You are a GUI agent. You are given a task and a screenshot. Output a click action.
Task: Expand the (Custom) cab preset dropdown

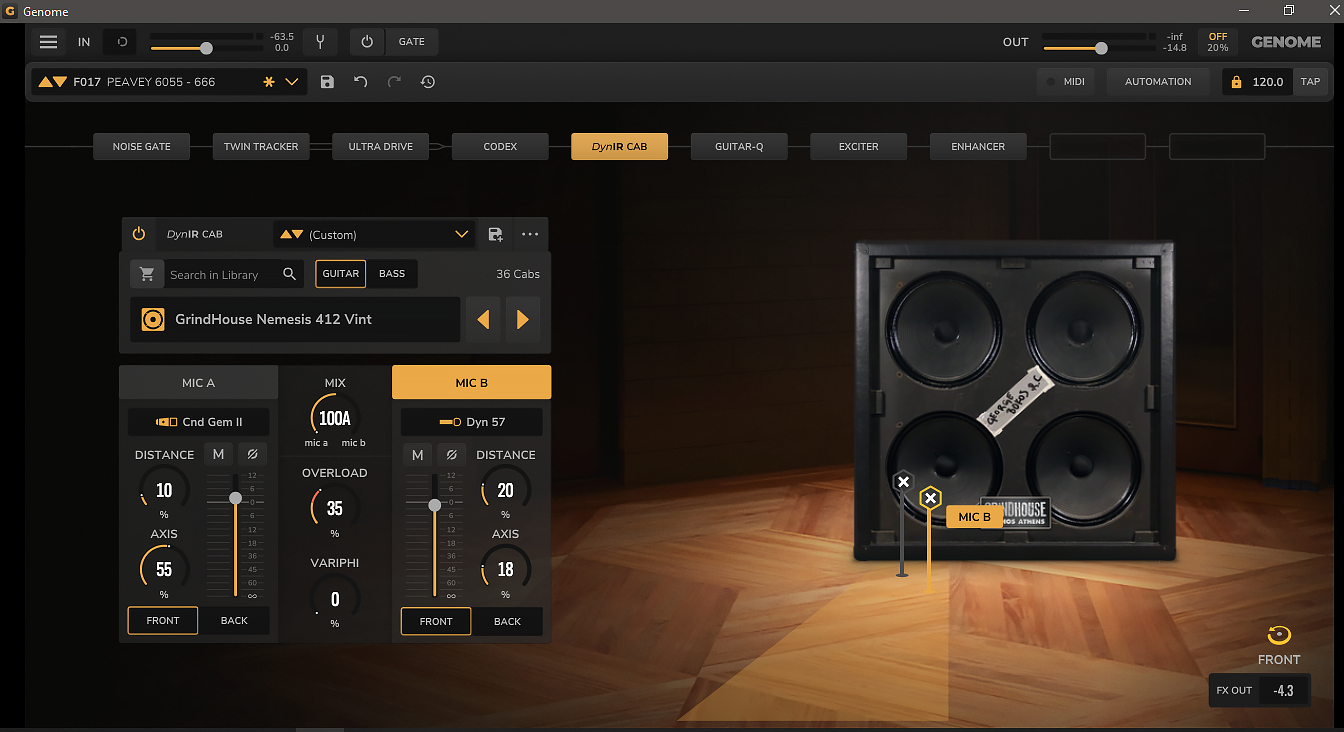pyautogui.click(x=461, y=234)
